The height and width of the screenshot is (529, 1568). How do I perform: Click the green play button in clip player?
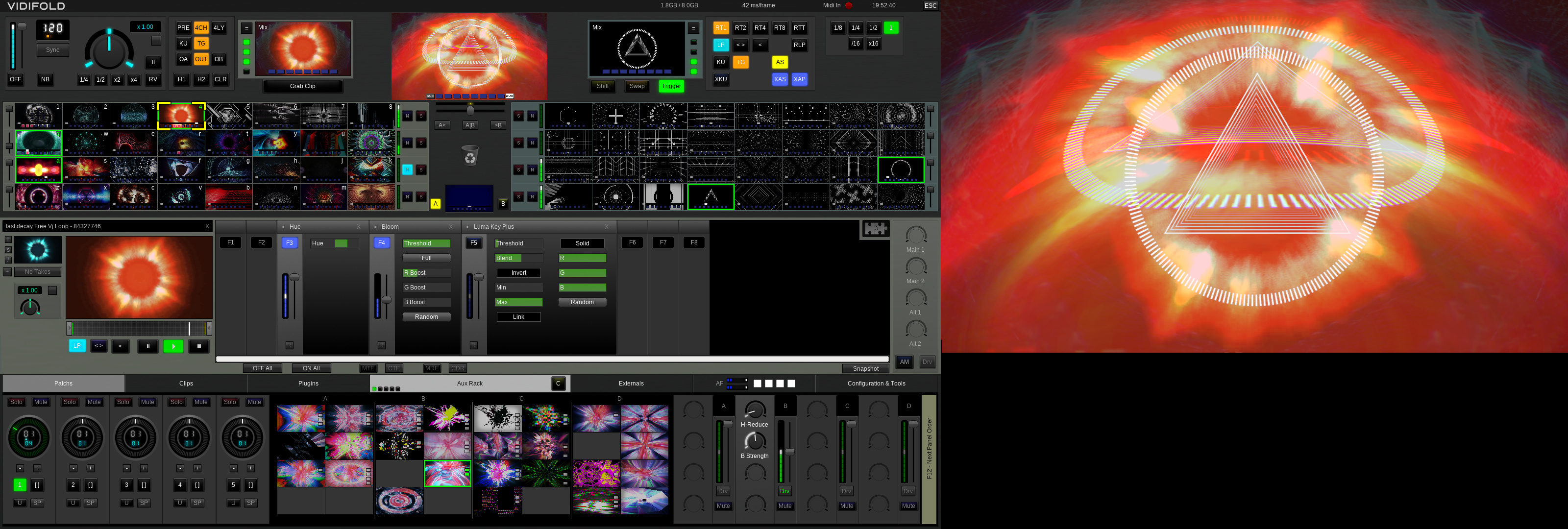click(x=173, y=346)
